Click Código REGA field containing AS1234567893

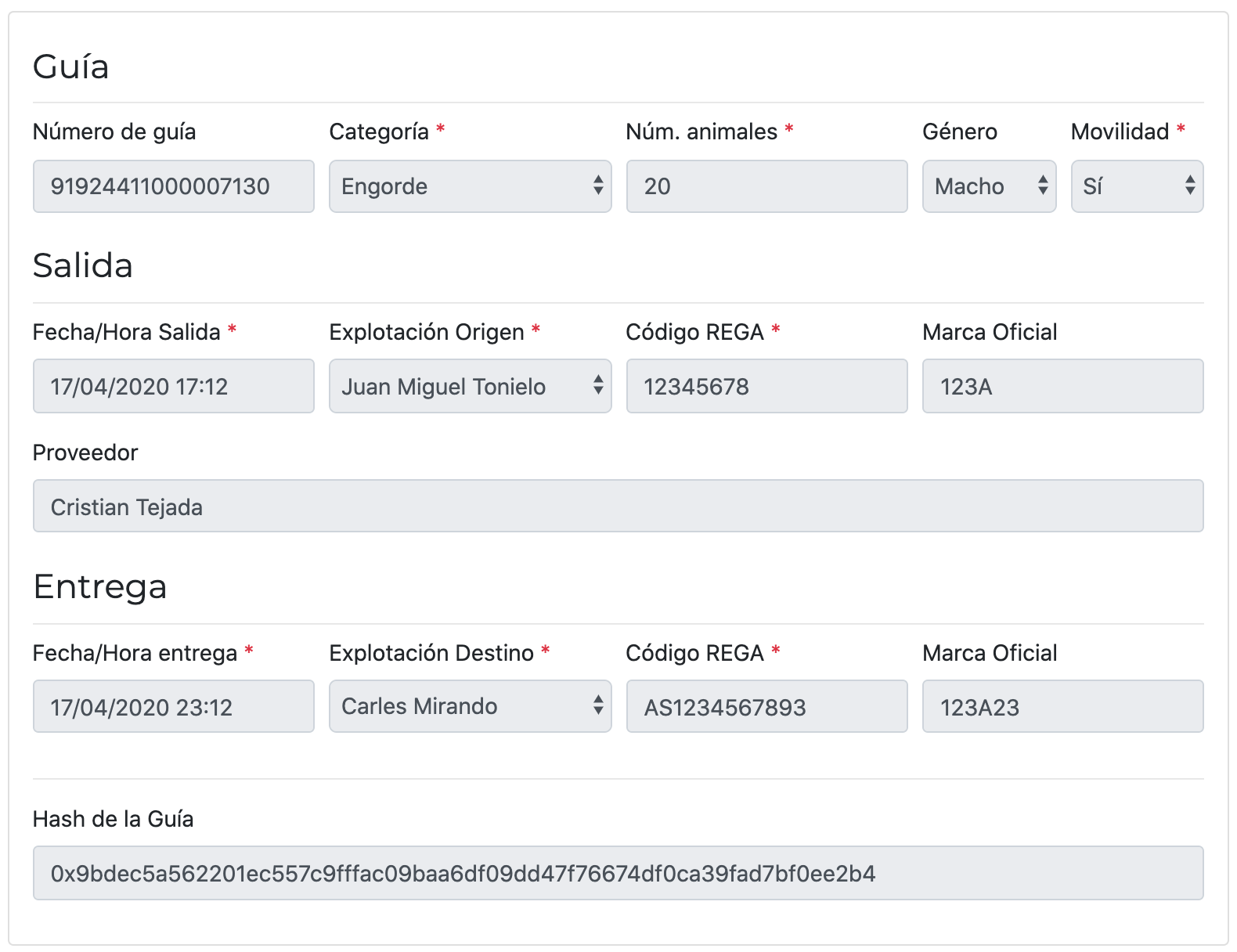[766, 706]
